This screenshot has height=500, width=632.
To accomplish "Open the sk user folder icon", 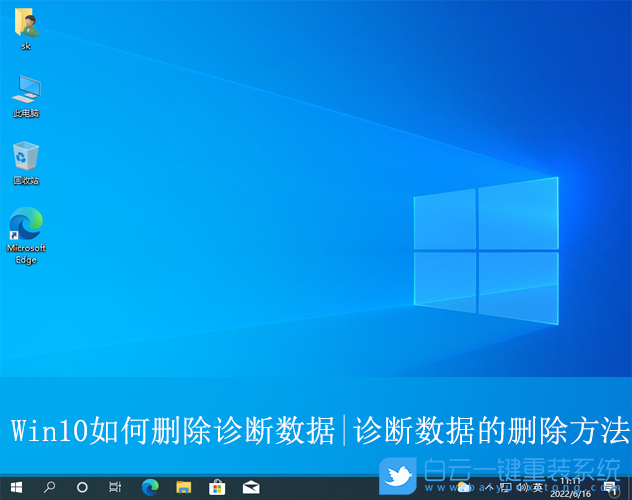I will point(26,28).
